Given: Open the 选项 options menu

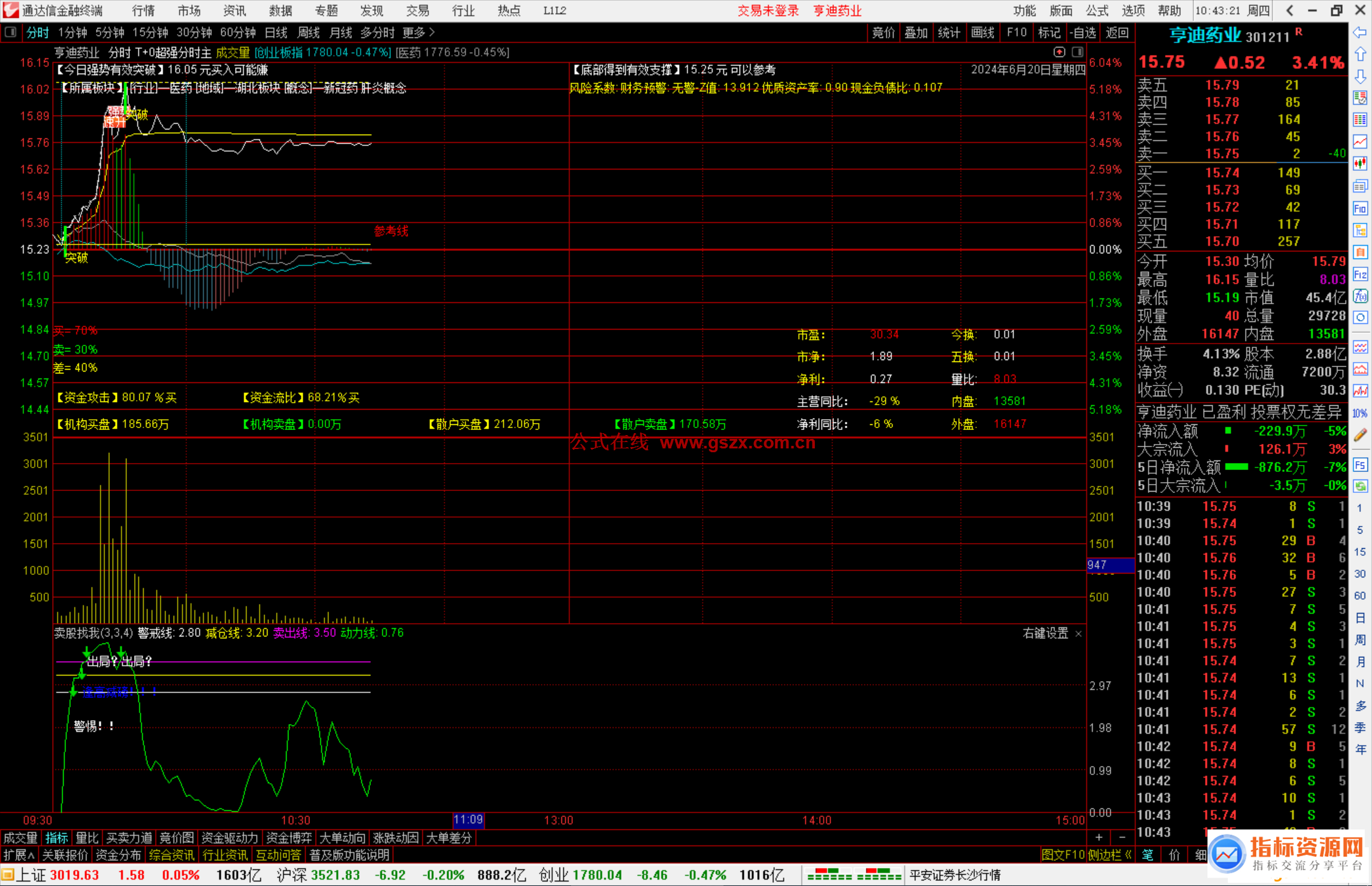Looking at the screenshot, I should coord(1133,11).
